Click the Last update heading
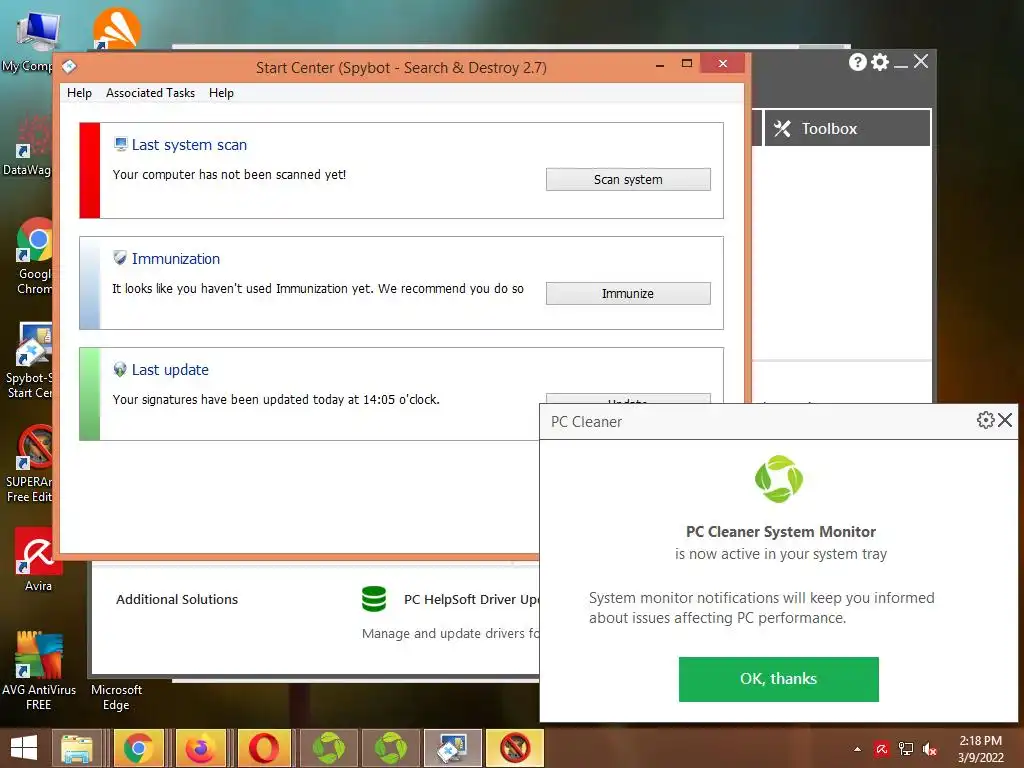Screen dimensions: 1024x768 point(170,370)
